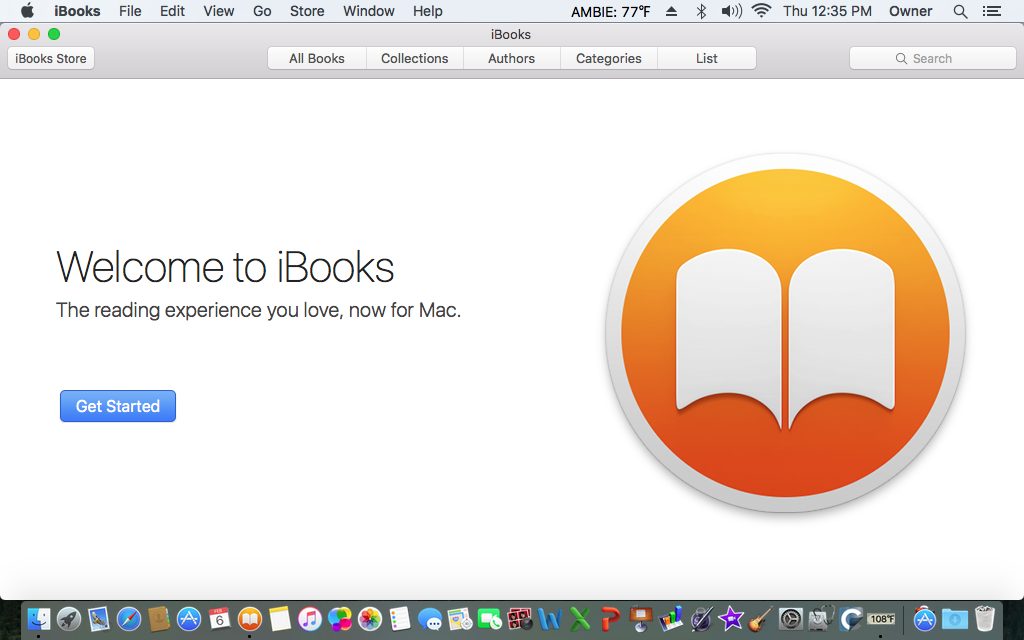1024x640 pixels.
Task: Open the Store menu
Action: point(307,11)
